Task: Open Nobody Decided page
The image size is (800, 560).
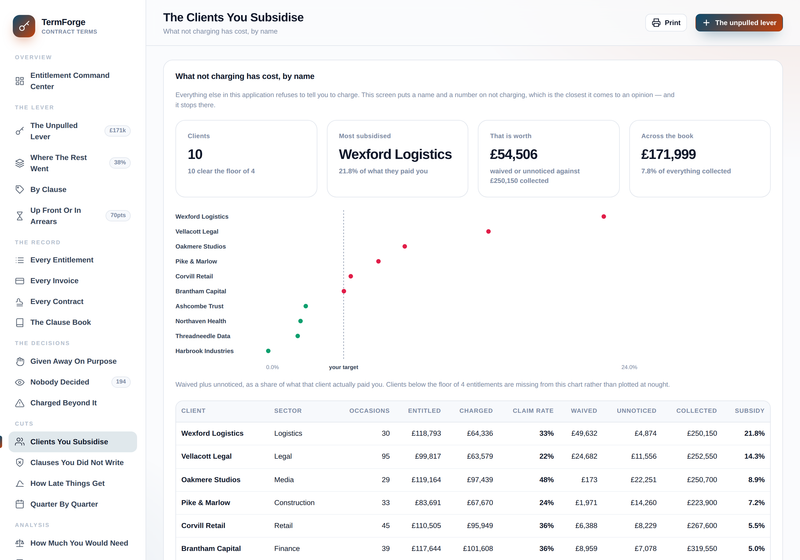Action: 72,382
